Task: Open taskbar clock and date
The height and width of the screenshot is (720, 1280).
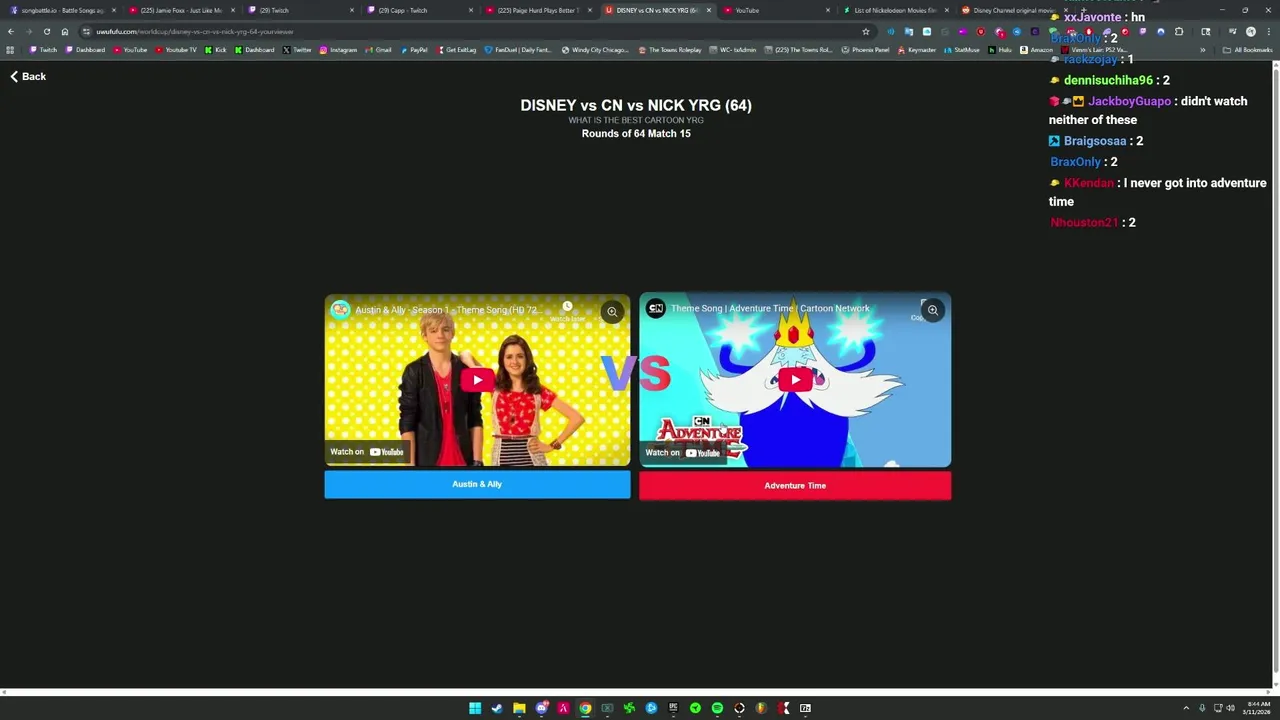Action: [x=1256, y=708]
